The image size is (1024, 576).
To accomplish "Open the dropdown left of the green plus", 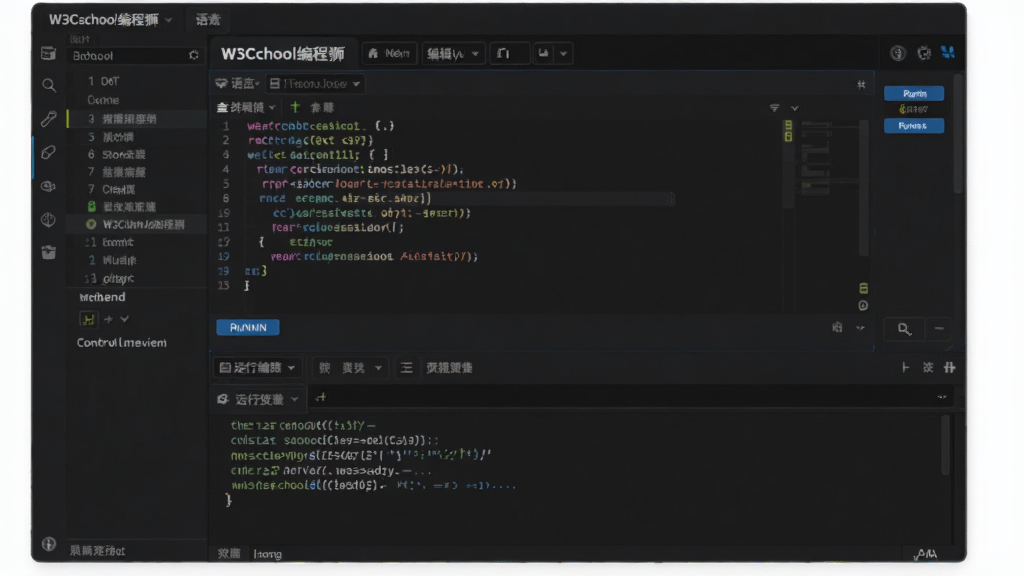I will 247,107.
